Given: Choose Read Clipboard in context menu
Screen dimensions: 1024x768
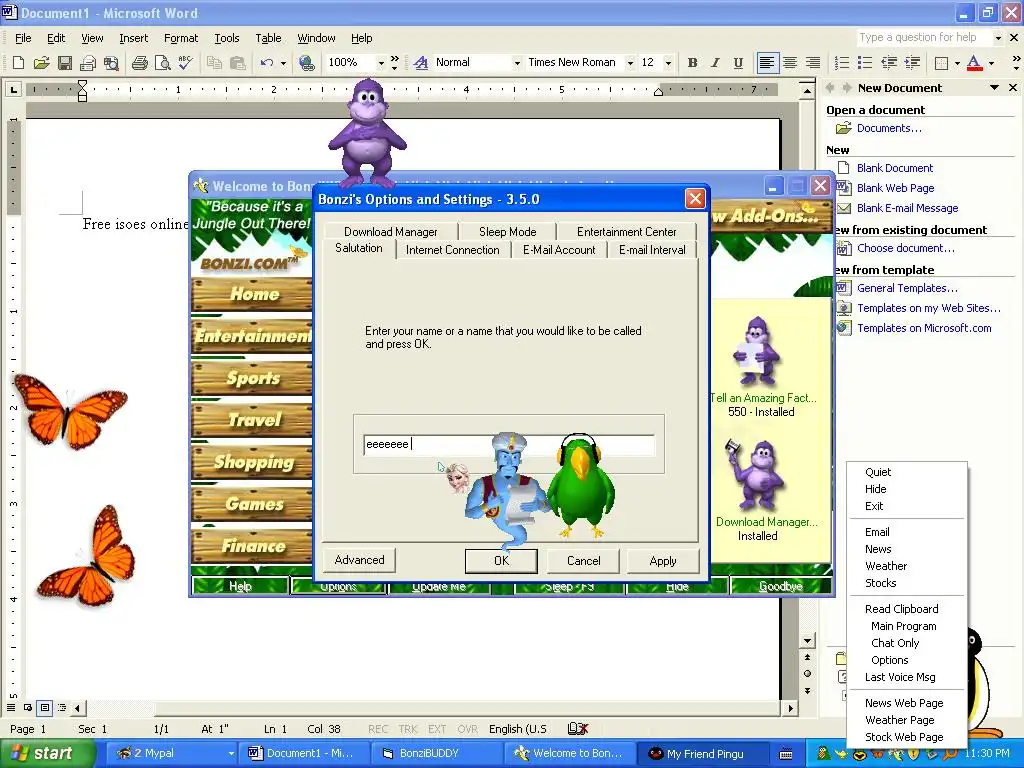Looking at the screenshot, I should pyautogui.click(x=901, y=609).
